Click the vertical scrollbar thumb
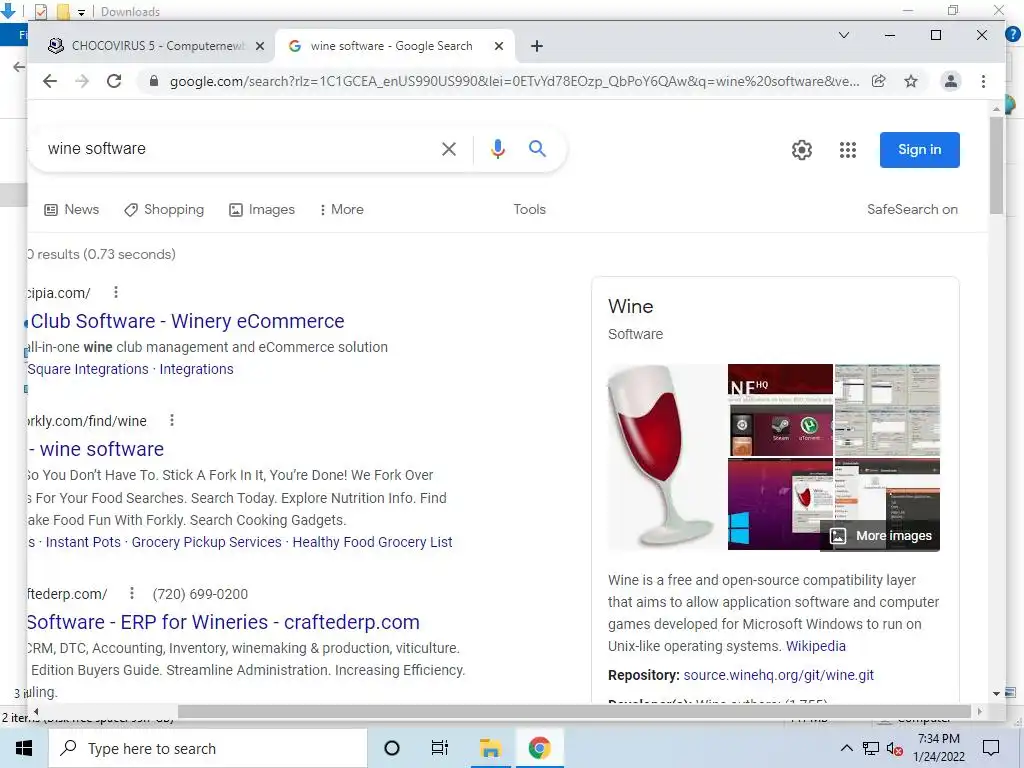This screenshot has height=768, width=1024. point(996,166)
